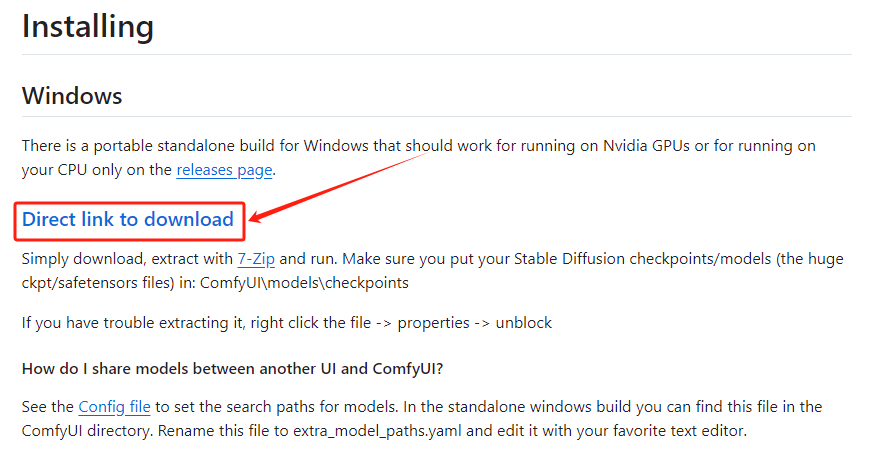Click the ComfyUI\models\checkpoints path text
The width and height of the screenshot is (870, 456).
304,283
